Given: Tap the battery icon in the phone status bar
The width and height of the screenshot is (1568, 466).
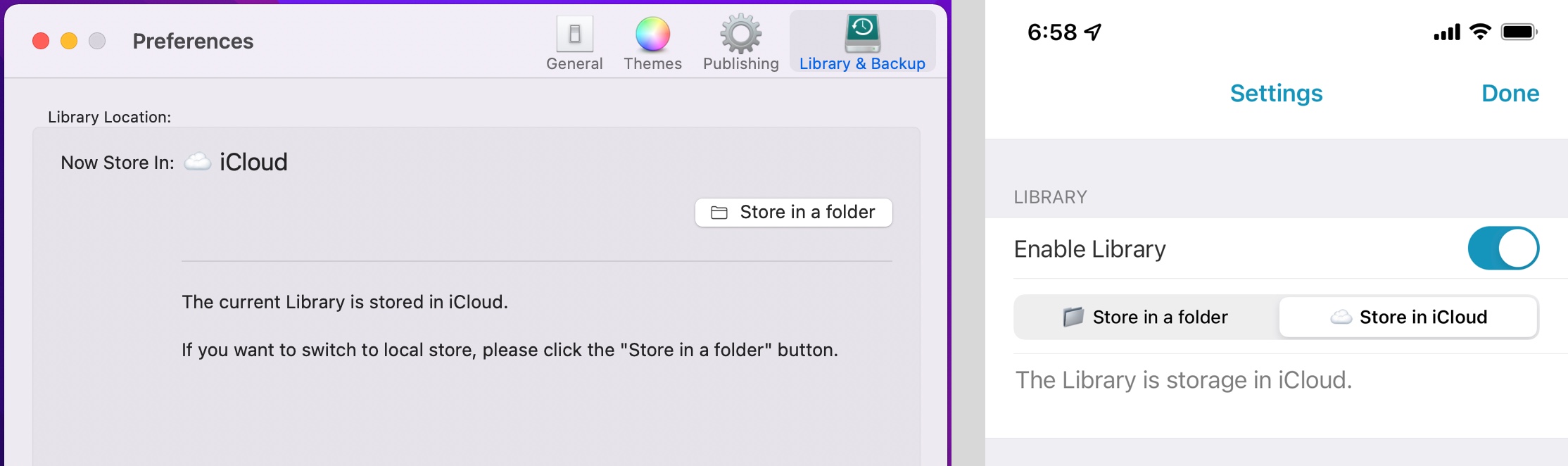Looking at the screenshot, I should click(1519, 32).
